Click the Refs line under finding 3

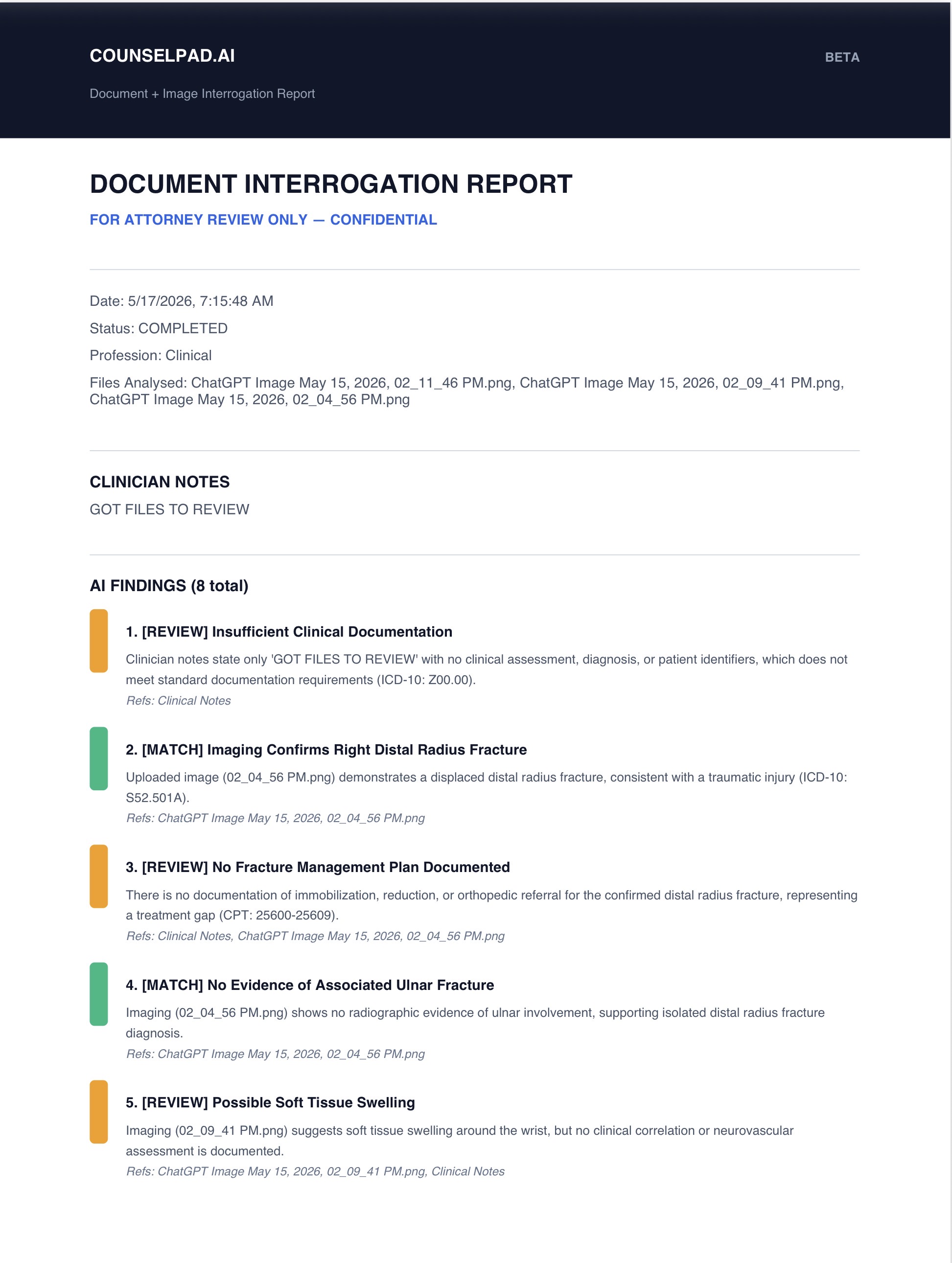[315, 936]
